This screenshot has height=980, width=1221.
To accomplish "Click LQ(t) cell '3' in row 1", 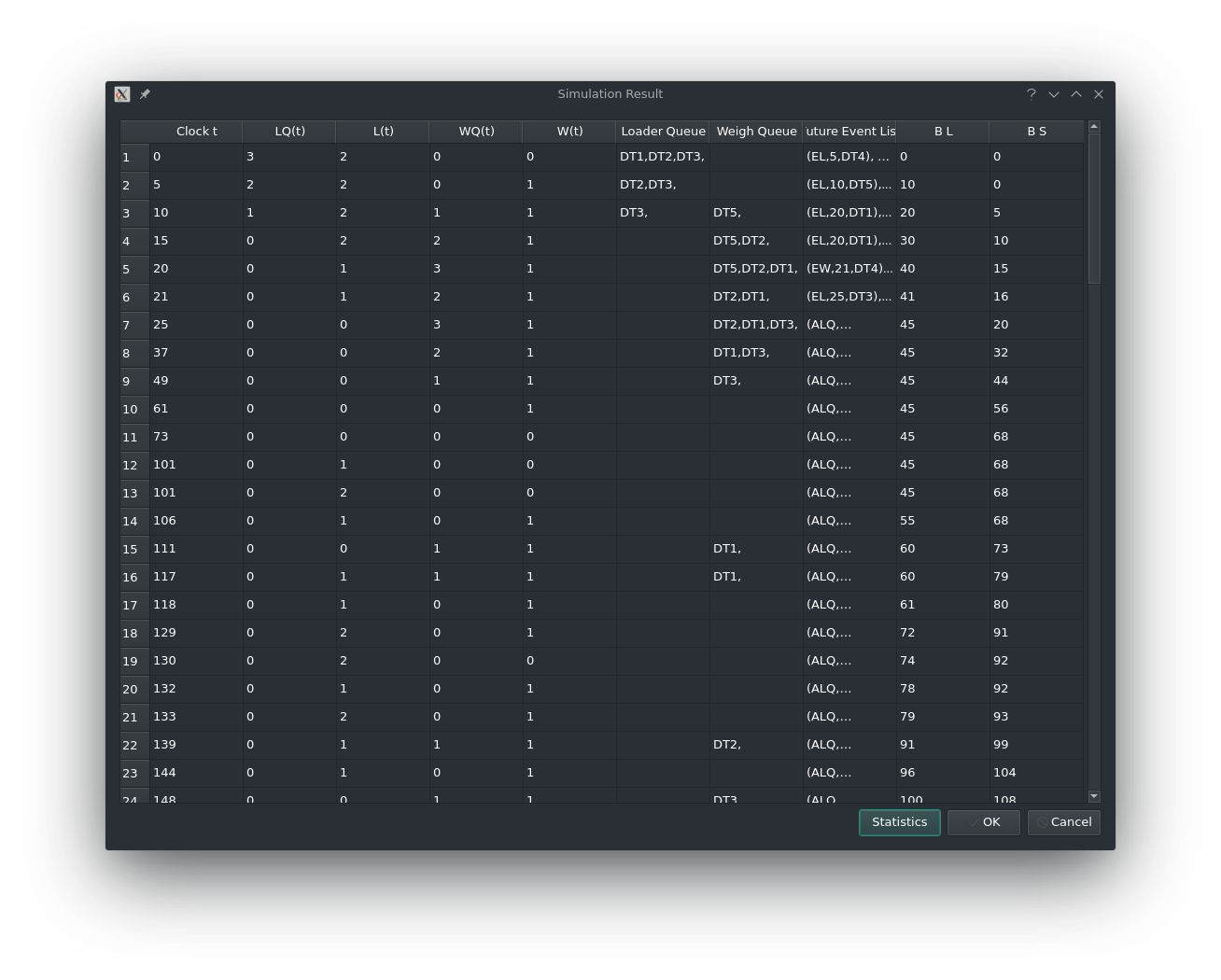I will tap(289, 157).
